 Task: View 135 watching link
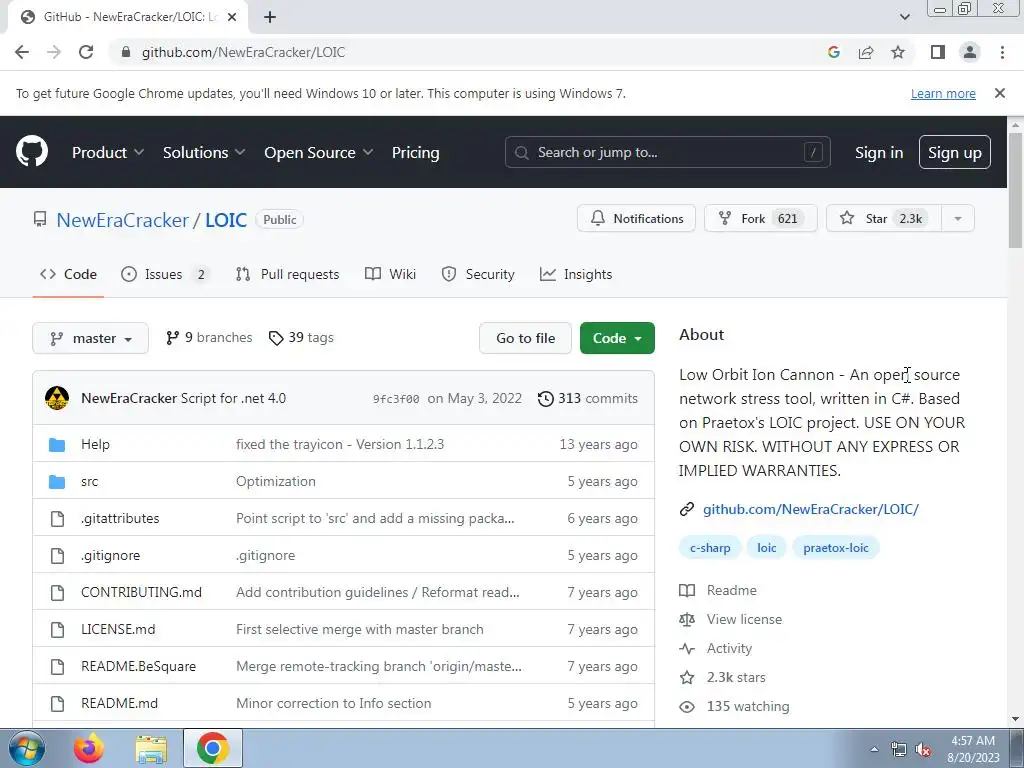tap(734, 707)
